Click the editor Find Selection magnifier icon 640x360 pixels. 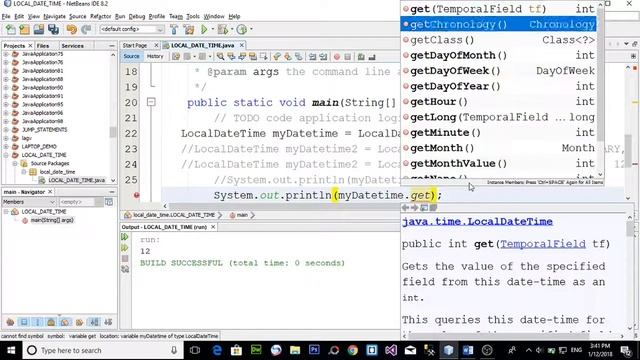pyautogui.click(x=221, y=57)
